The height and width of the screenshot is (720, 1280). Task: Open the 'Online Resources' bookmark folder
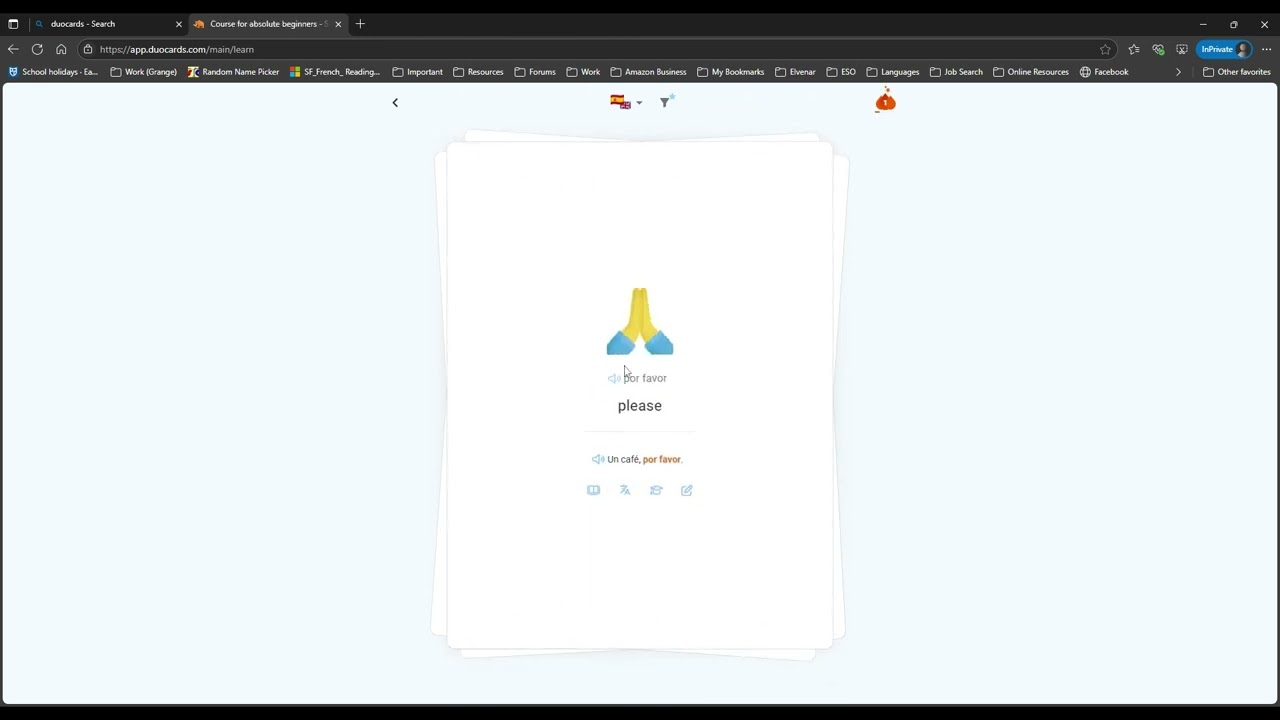click(1031, 72)
